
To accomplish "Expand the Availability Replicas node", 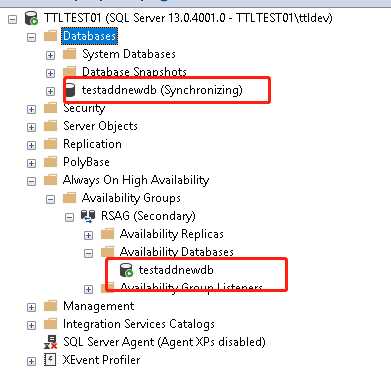I will tap(88, 235).
